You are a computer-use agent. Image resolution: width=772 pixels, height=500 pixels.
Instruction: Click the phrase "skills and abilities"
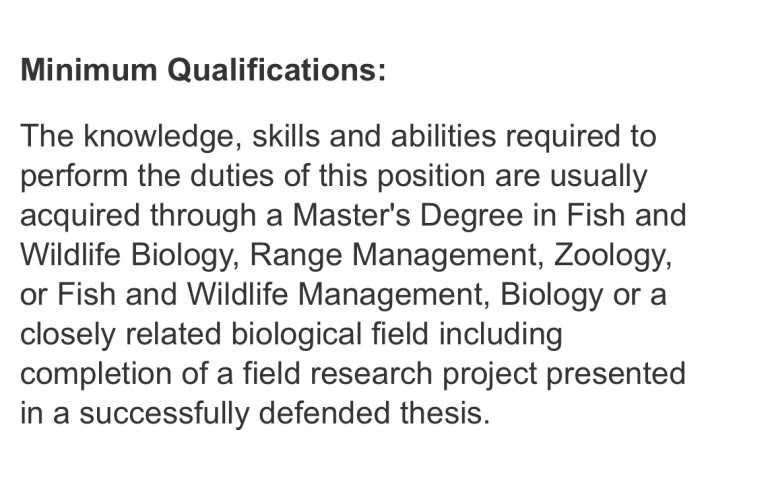tap(374, 136)
